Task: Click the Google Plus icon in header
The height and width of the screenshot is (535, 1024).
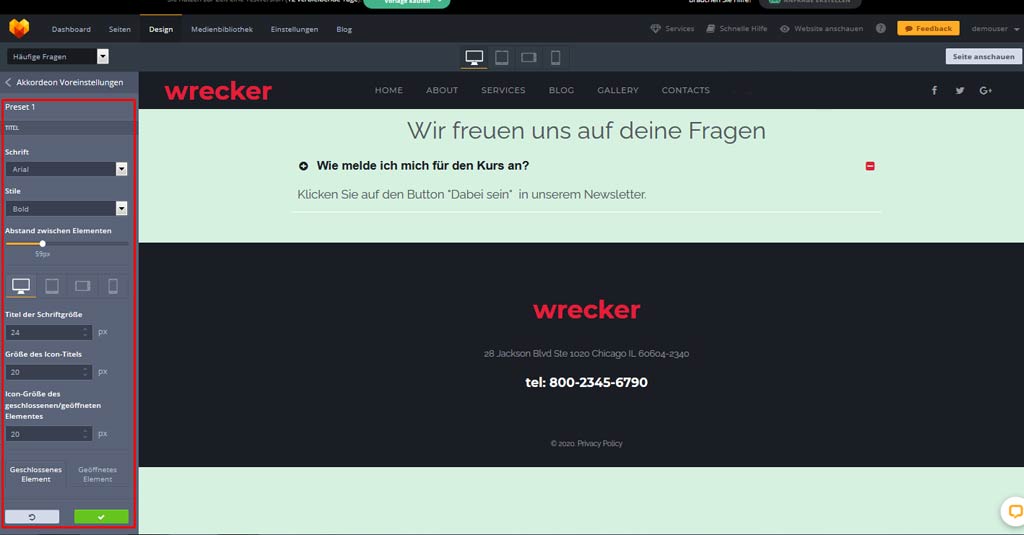Action: pos(985,91)
